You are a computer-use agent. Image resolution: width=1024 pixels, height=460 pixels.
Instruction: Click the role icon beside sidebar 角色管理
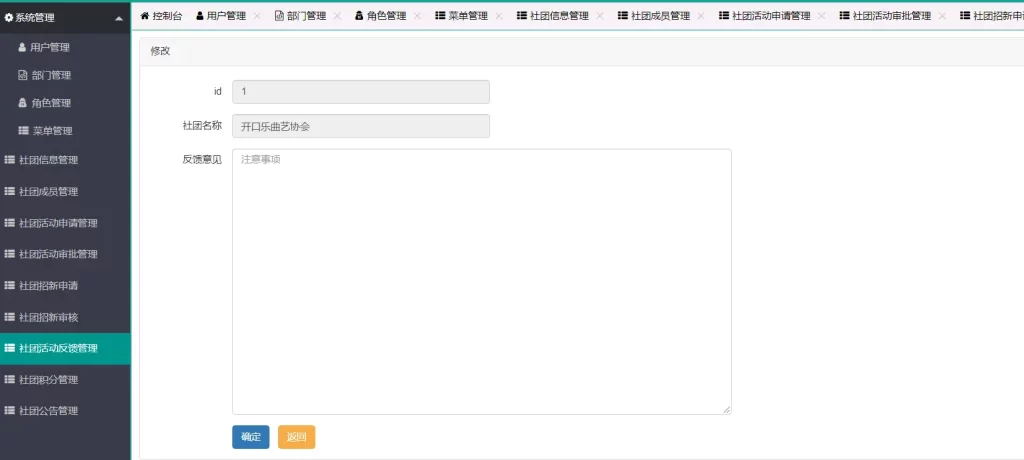click(22, 103)
